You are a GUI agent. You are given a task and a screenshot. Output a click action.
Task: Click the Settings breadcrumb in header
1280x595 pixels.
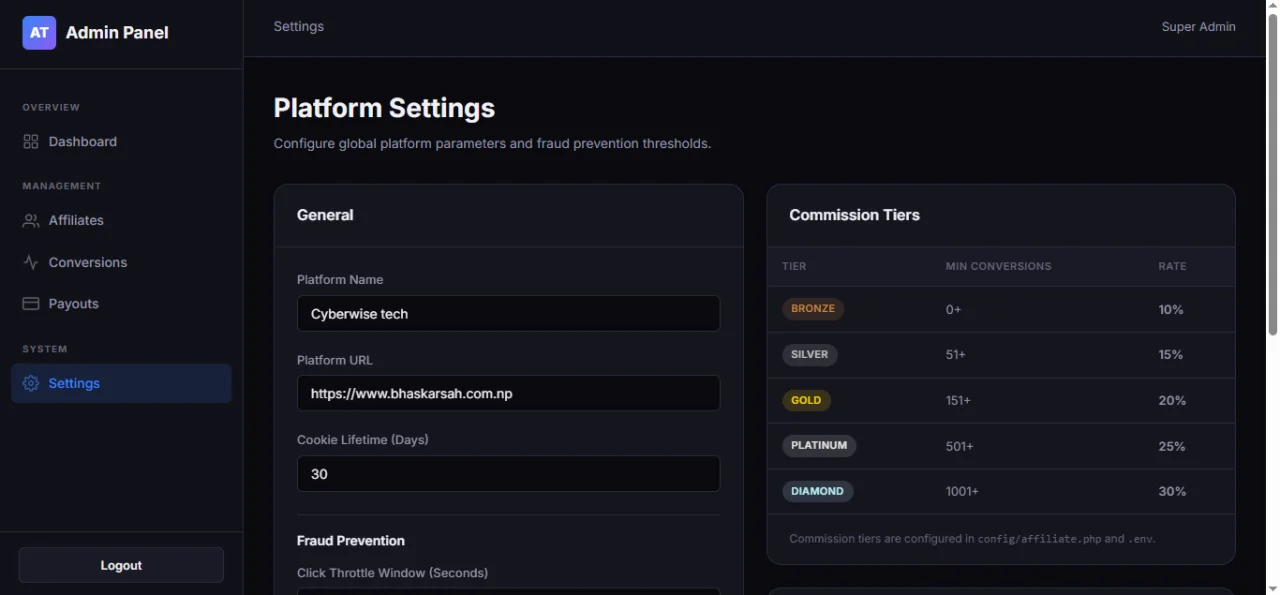[x=298, y=26]
